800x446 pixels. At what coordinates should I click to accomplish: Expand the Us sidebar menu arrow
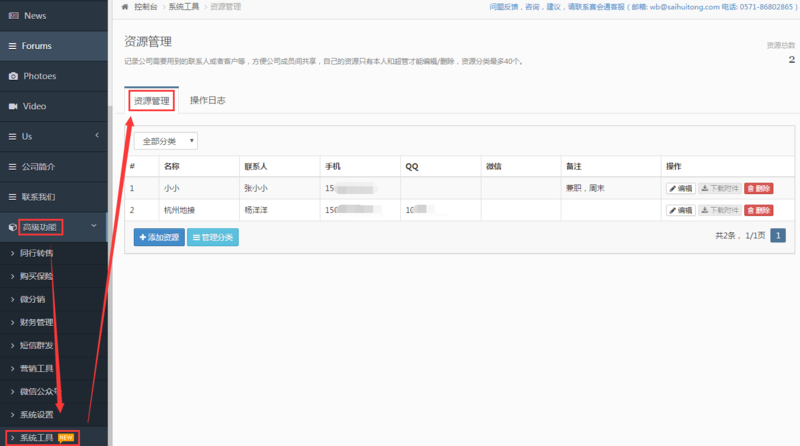[96, 136]
